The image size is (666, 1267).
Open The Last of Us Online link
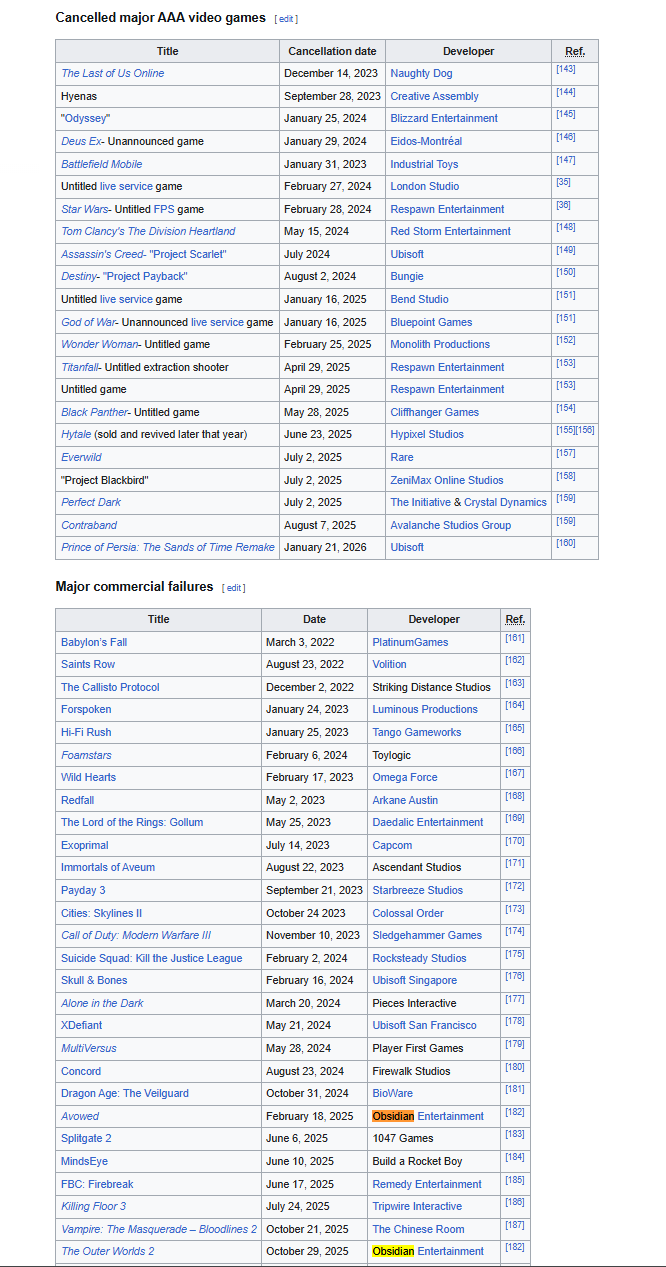pyautogui.click(x=112, y=73)
